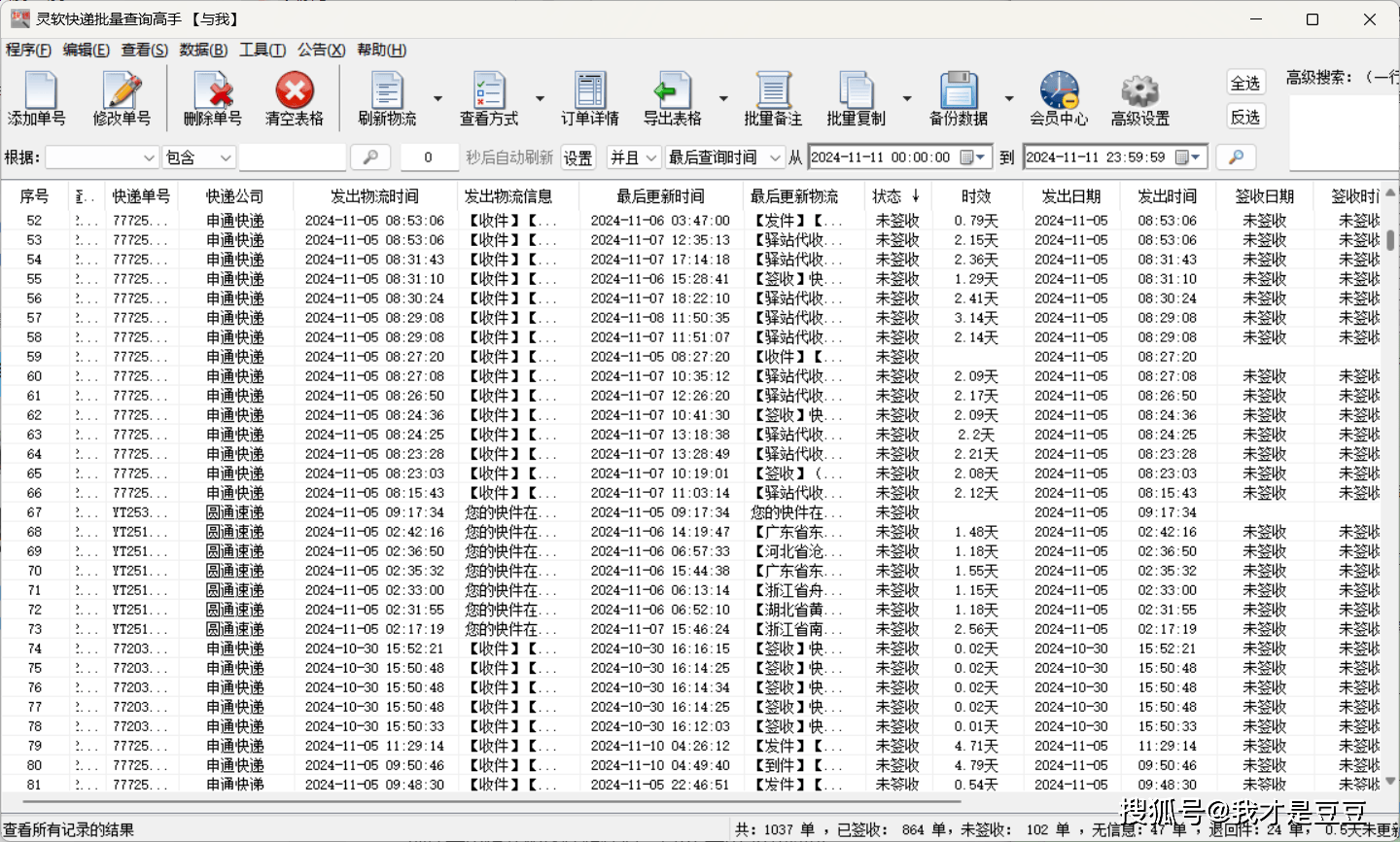Image resolution: width=1400 pixels, height=842 pixels.
Task: Click the vertical scrollbar thumb
Action: pyautogui.click(x=1391, y=239)
